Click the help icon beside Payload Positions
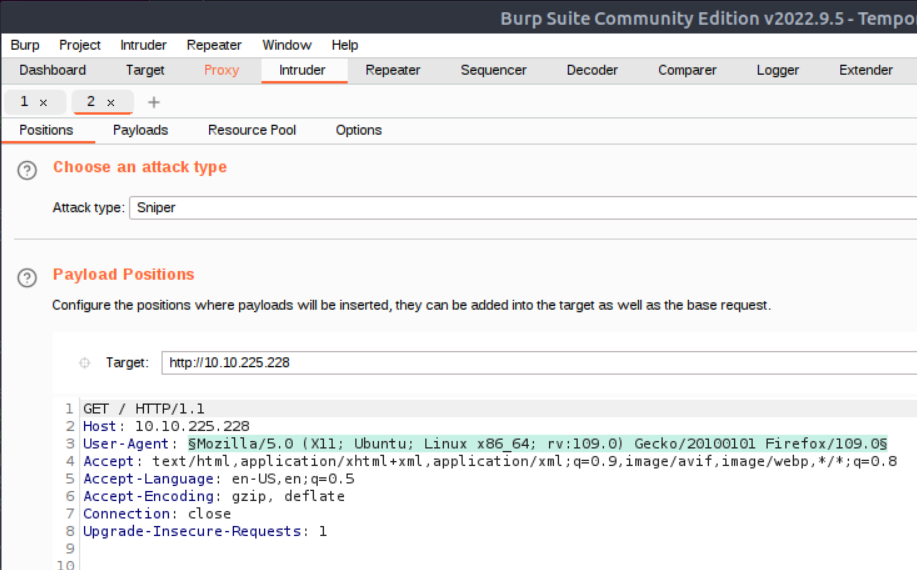917x570 pixels. click(x=27, y=278)
